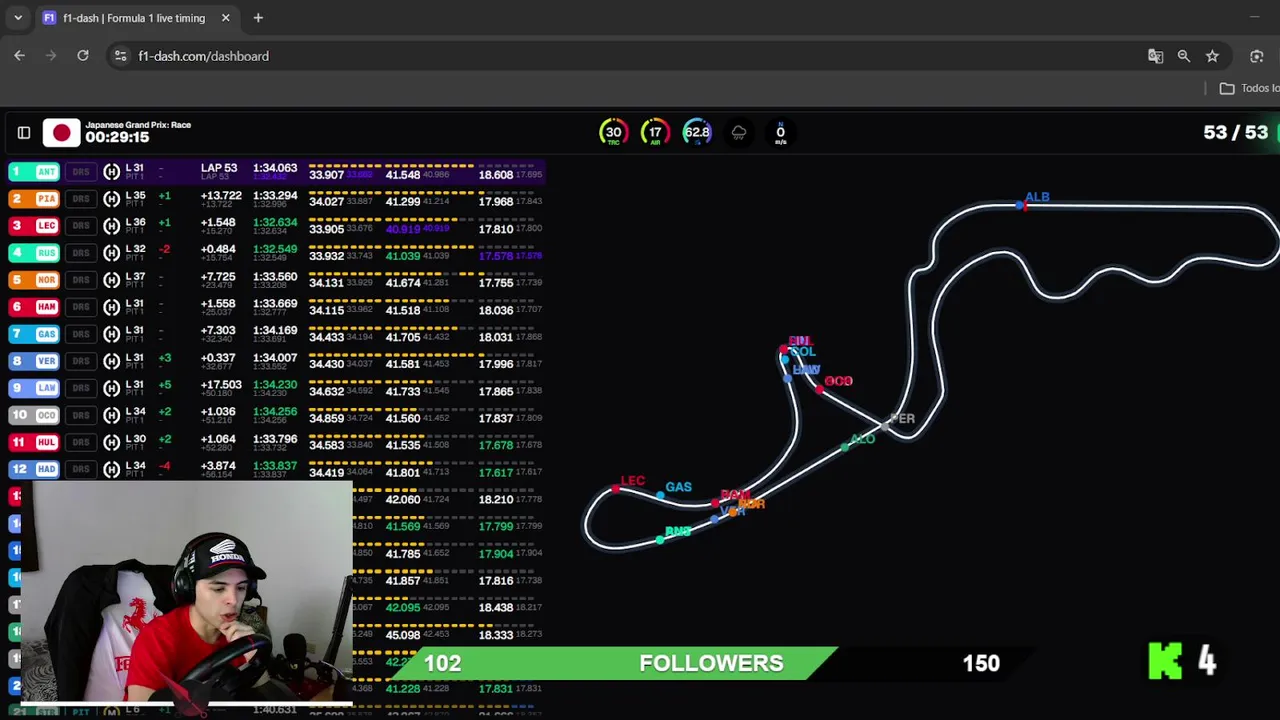Click the browser back arrow
The image size is (1280, 720).
20,56
